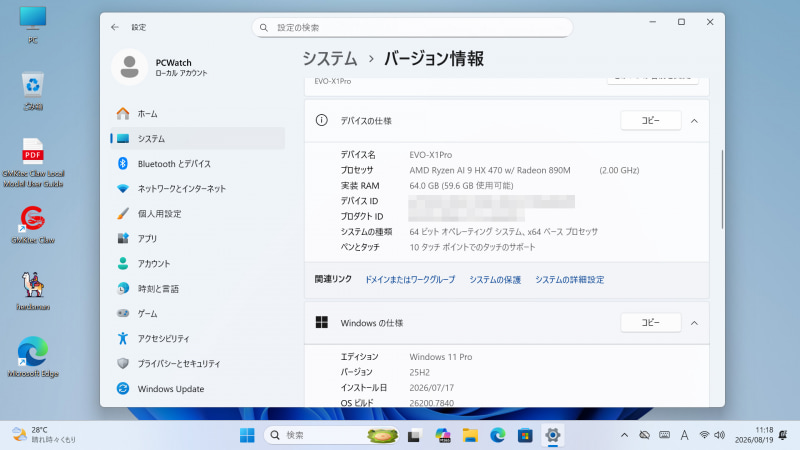Click the PCWatch account avatar
Image resolution: width=800 pixels, height=450 pixels.
click(x=130, y=67)
